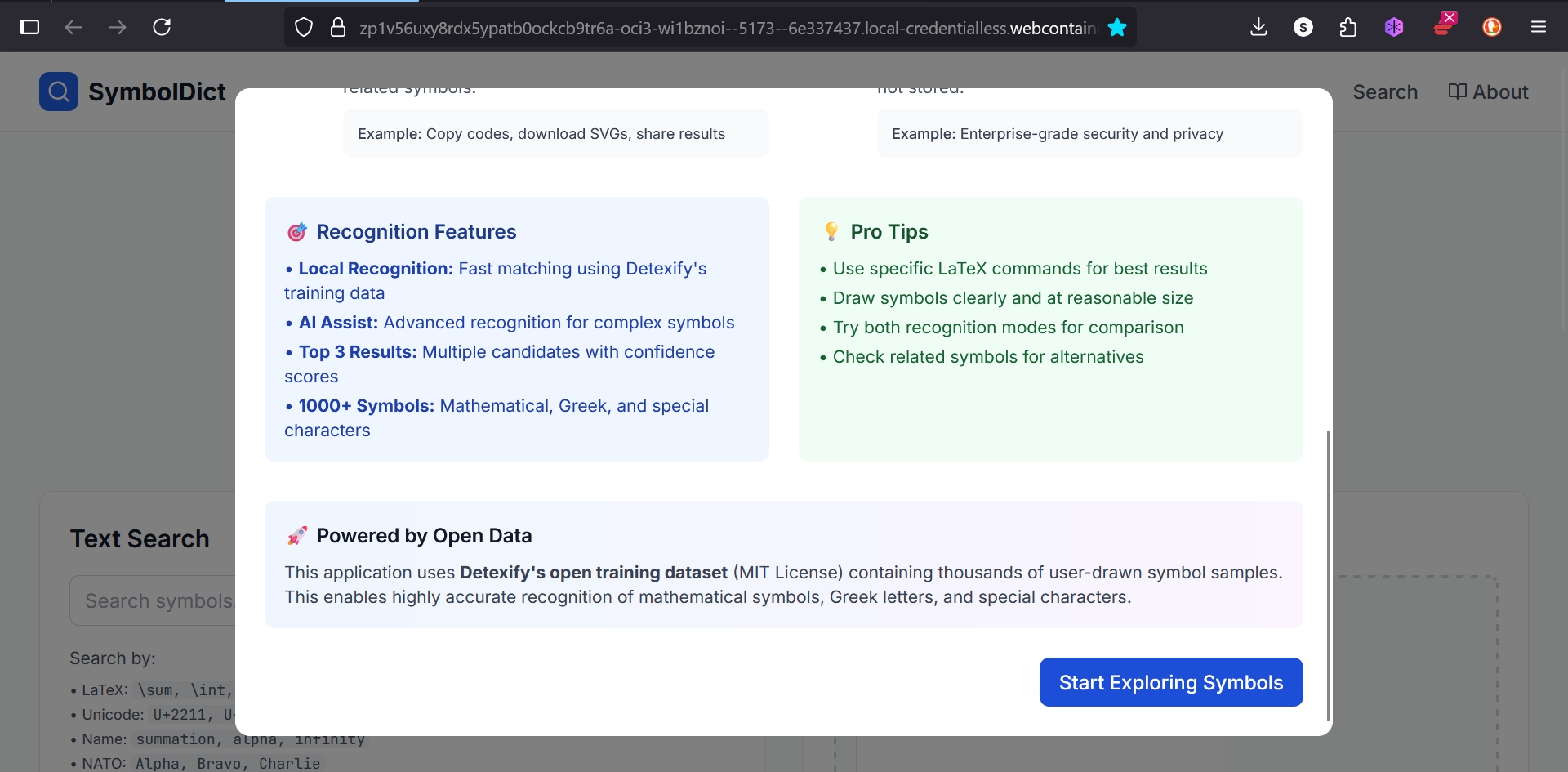This screenshot has height=772, width=1568.
Task: Click the 'Unicode: U+2211' line
Action: (153, 715)
